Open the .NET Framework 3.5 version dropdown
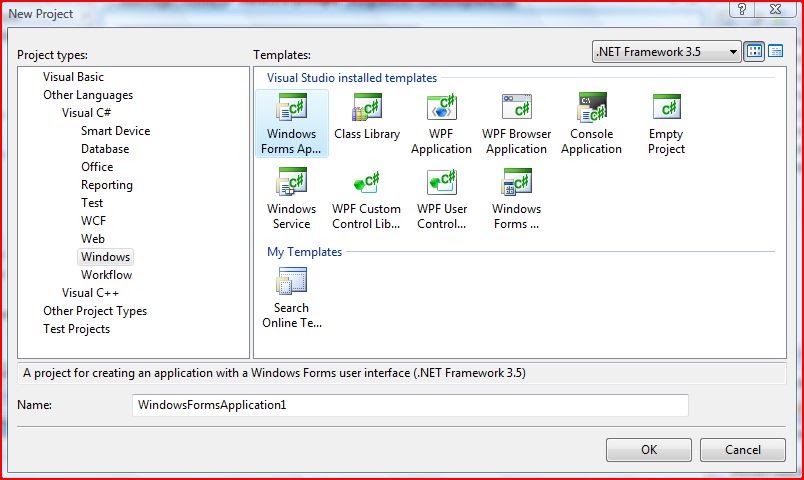 pyautogui.click(x=667, y=52)
